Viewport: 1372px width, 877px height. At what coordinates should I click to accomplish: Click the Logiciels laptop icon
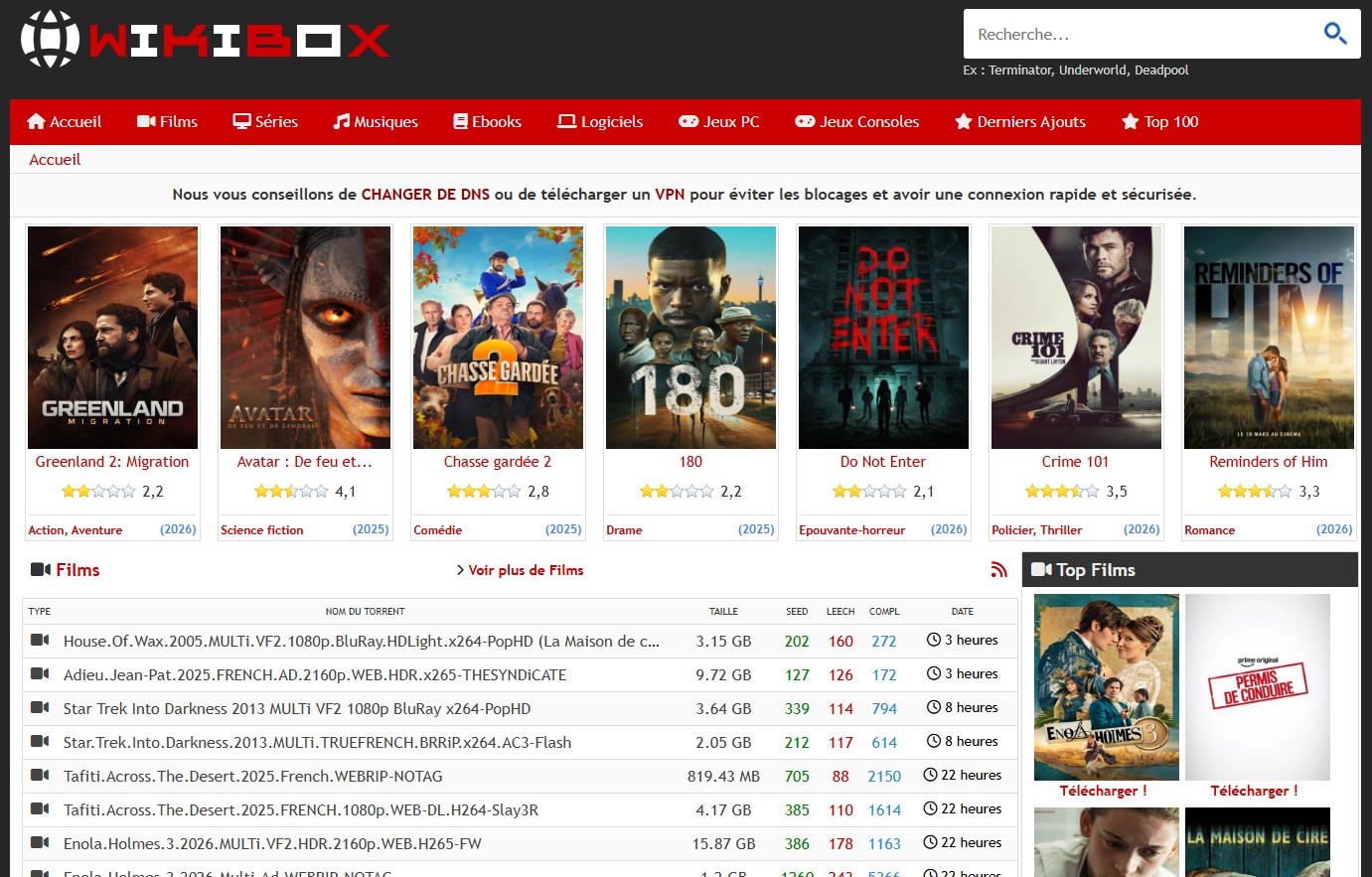pyautogui.click(x=566, y=121)
